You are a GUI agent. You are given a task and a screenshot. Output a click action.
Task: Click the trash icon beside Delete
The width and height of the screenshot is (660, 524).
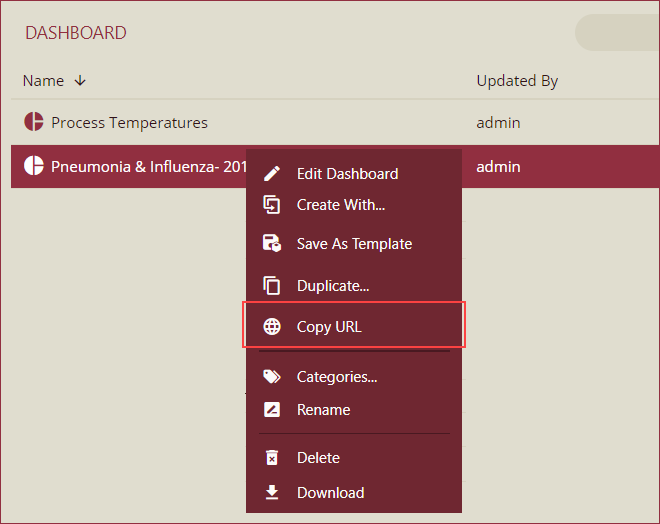coord(272,458)
